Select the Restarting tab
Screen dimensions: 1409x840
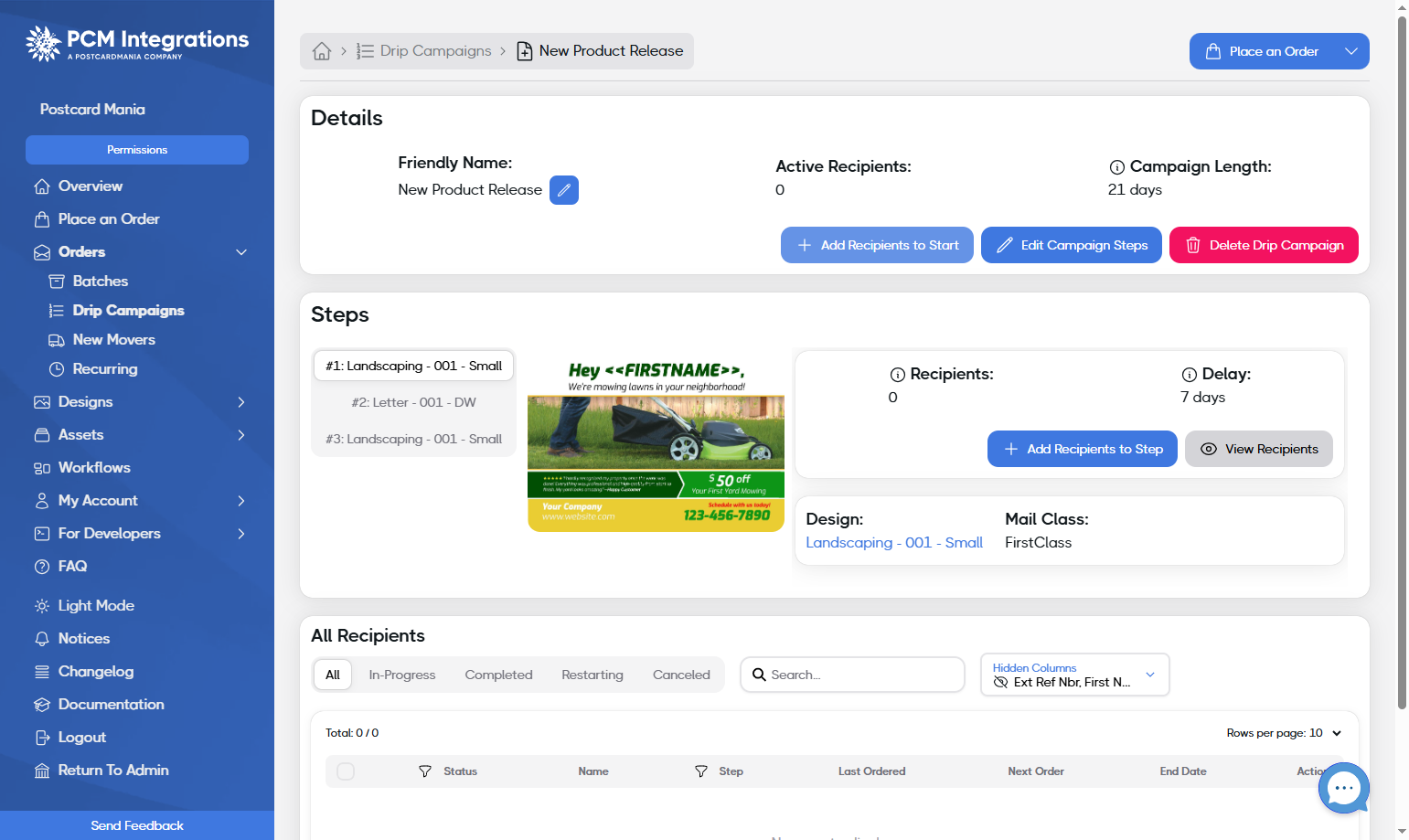[592, 675]
